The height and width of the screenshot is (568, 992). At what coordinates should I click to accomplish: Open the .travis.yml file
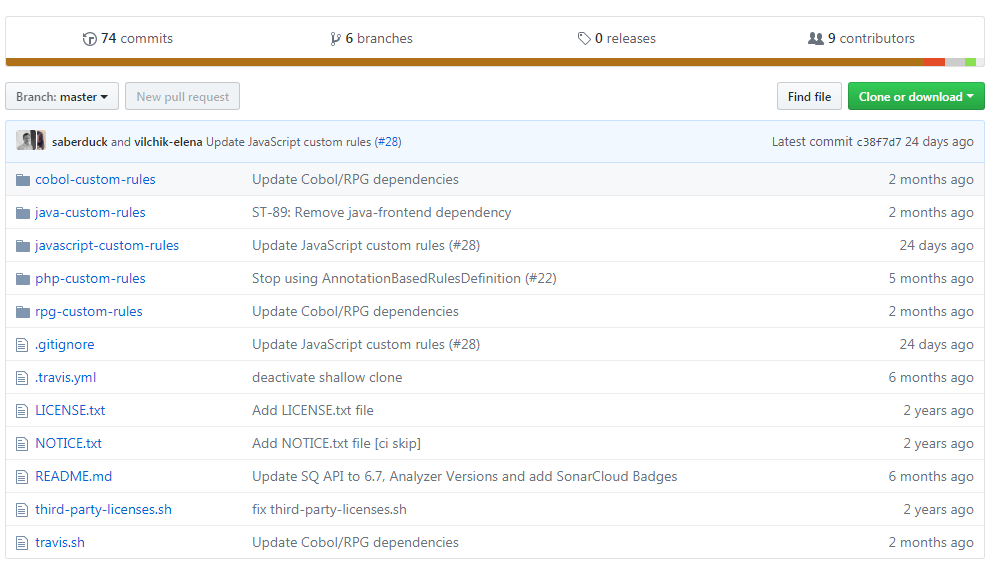(66, 377)
